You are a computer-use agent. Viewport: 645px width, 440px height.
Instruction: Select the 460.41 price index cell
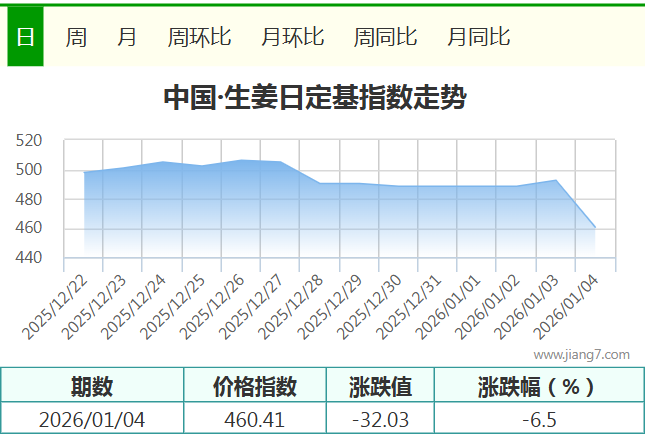point(255,419)
